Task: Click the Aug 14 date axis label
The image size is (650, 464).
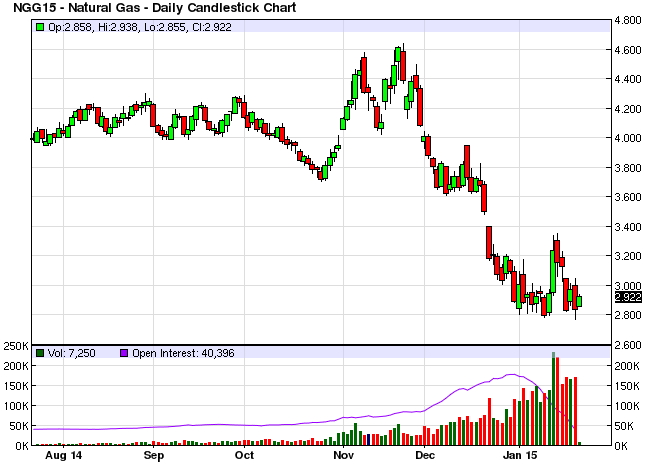Action: click(63, 455)
